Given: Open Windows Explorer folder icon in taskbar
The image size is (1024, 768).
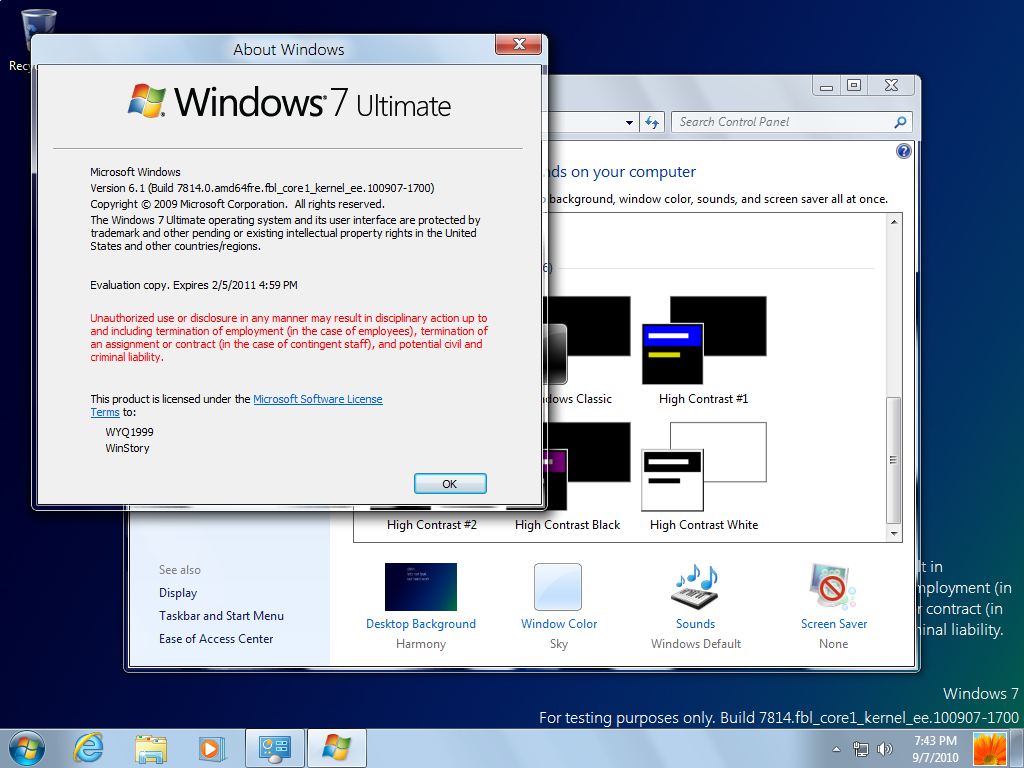Looking at the screenshot, I should [x=151, y=748].
